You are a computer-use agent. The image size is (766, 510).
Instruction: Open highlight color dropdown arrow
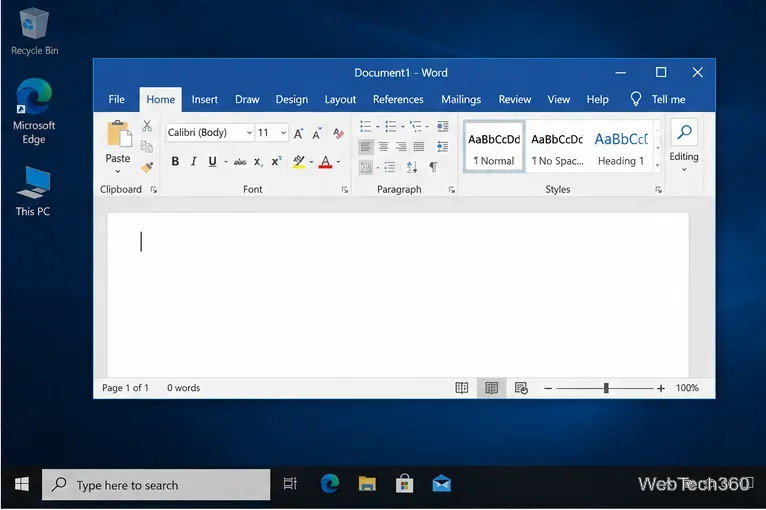coord(311,162)
